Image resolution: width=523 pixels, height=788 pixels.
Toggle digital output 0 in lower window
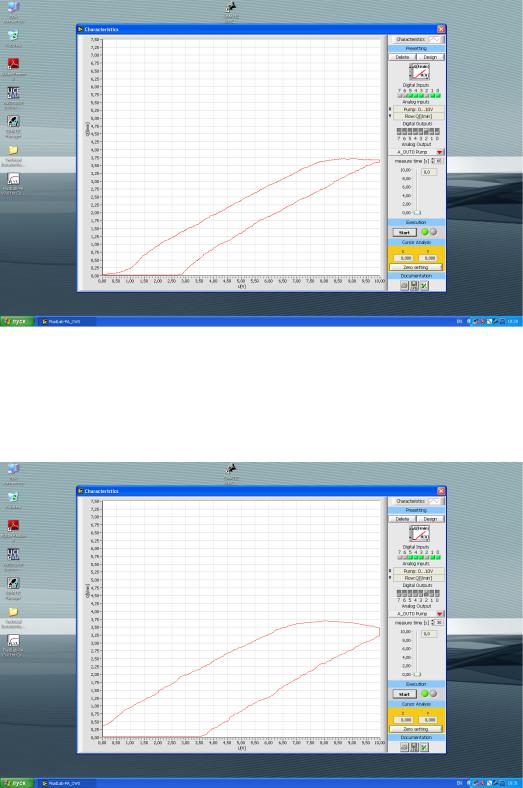pos(438,593)
